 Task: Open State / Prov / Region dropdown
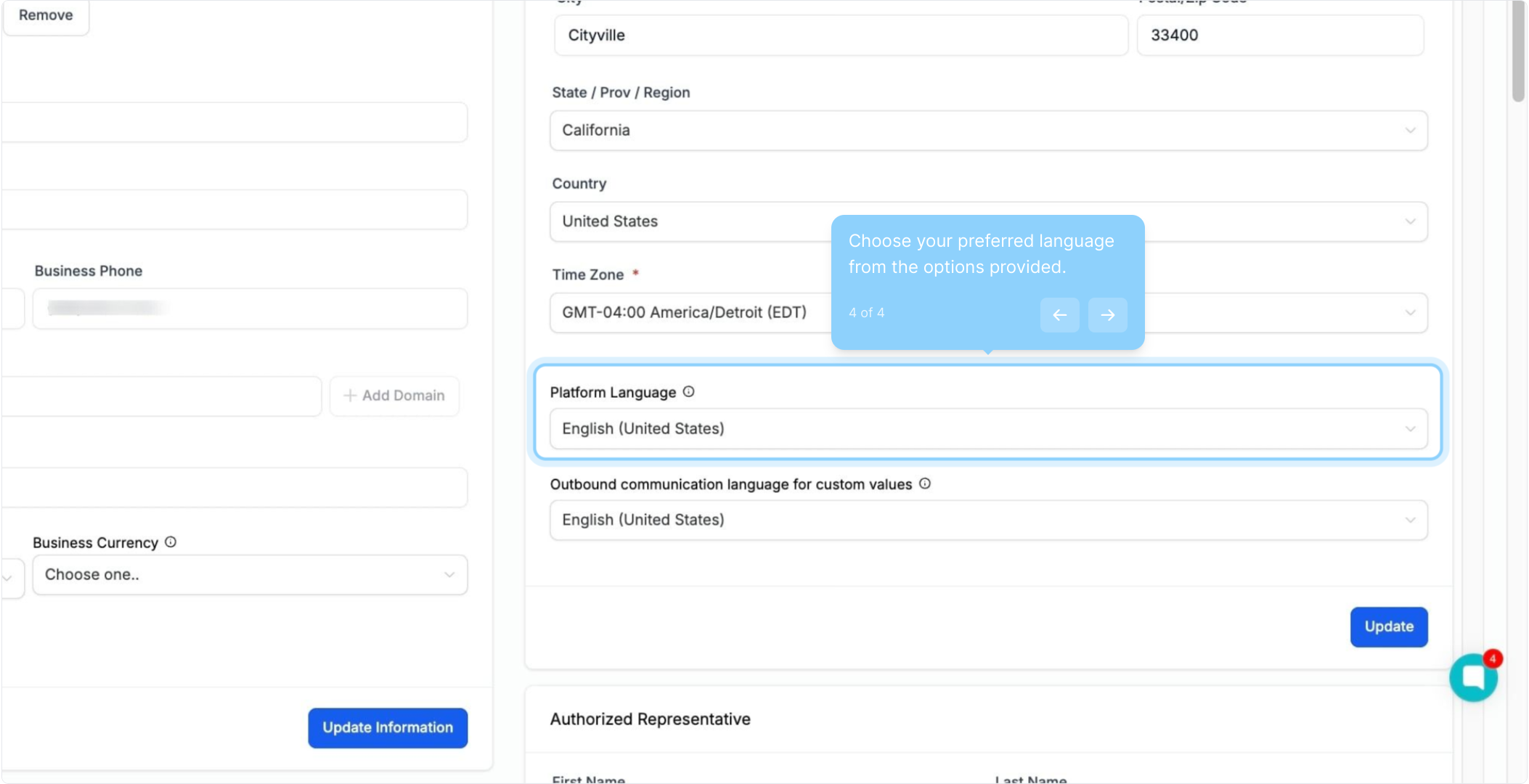pyautogui.click(x=988, y=131)
